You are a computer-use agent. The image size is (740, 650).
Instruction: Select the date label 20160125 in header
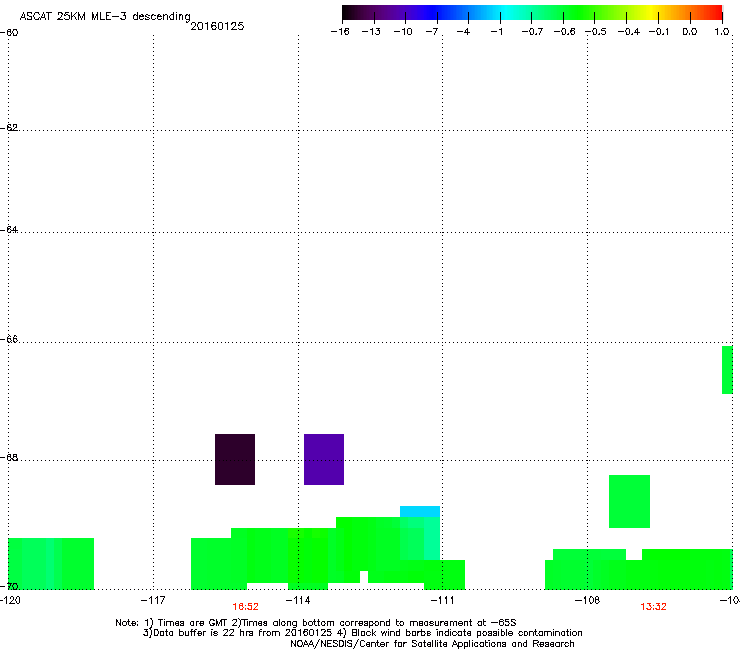(x=217, y=26)
